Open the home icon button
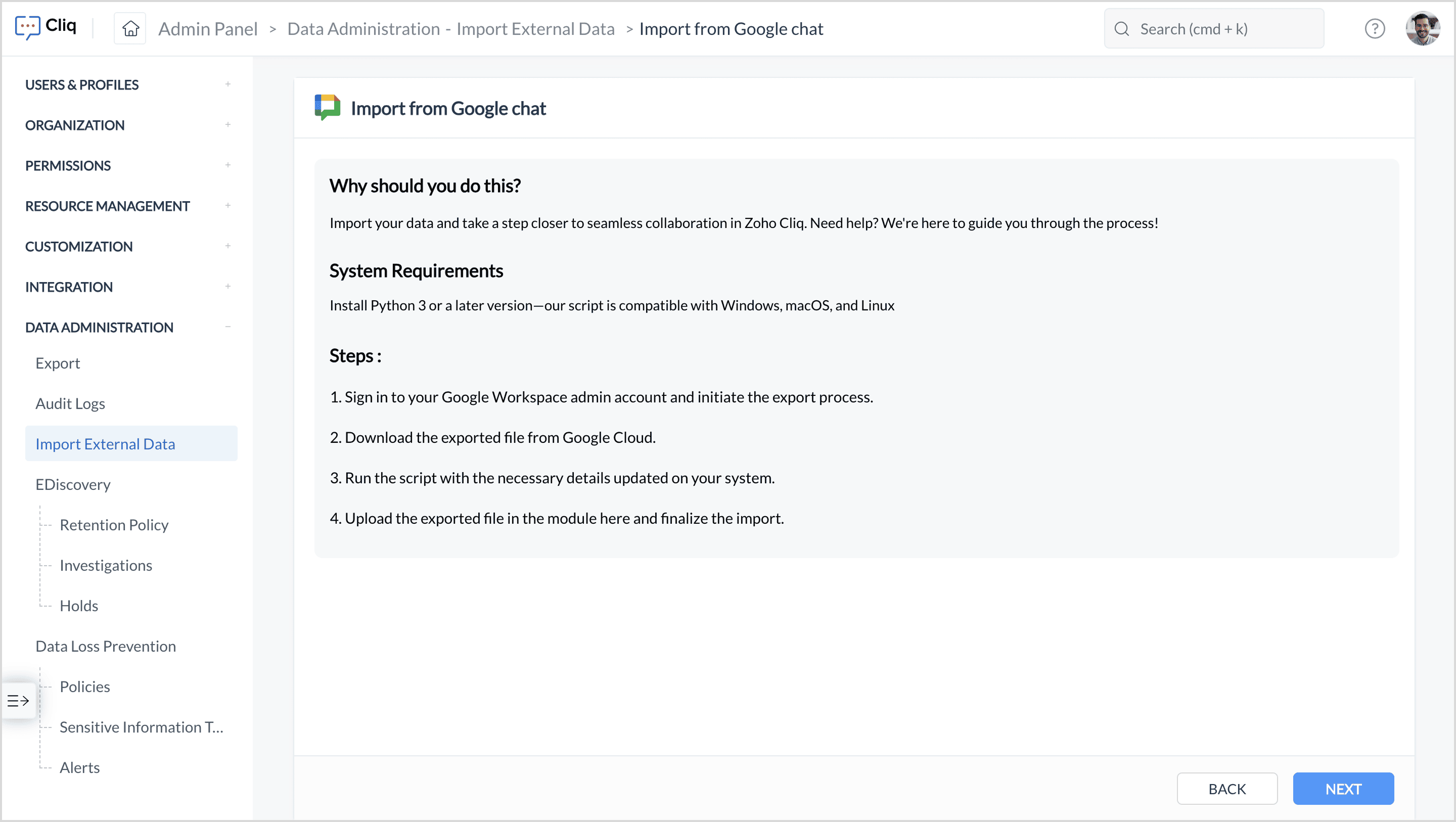This screenshot has width=1456, height=822. 130,28
